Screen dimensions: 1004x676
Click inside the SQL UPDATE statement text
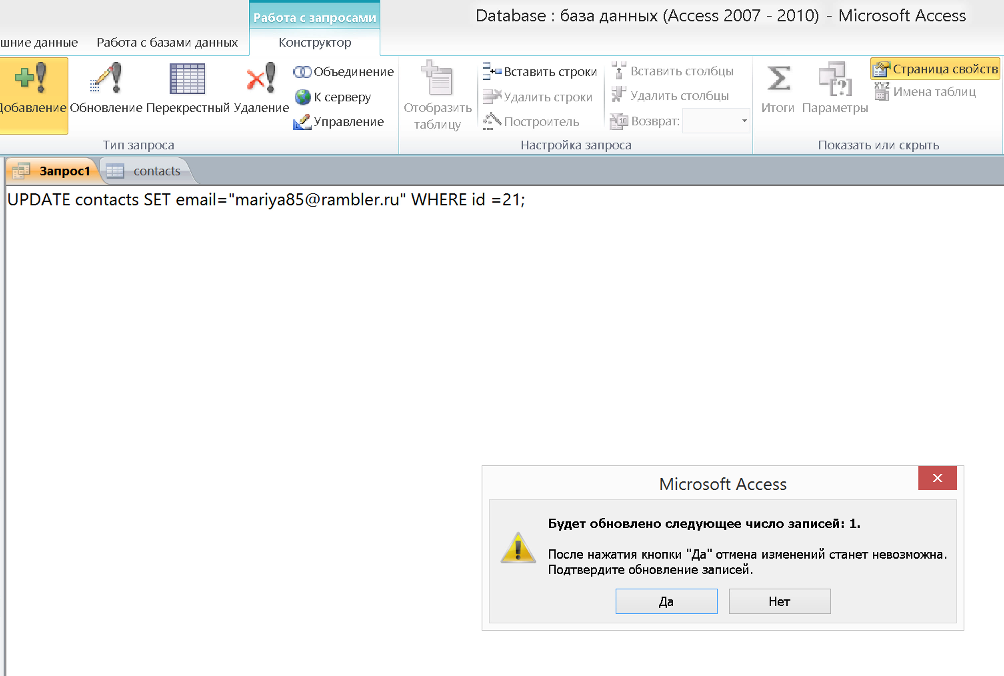click(266, 200)
